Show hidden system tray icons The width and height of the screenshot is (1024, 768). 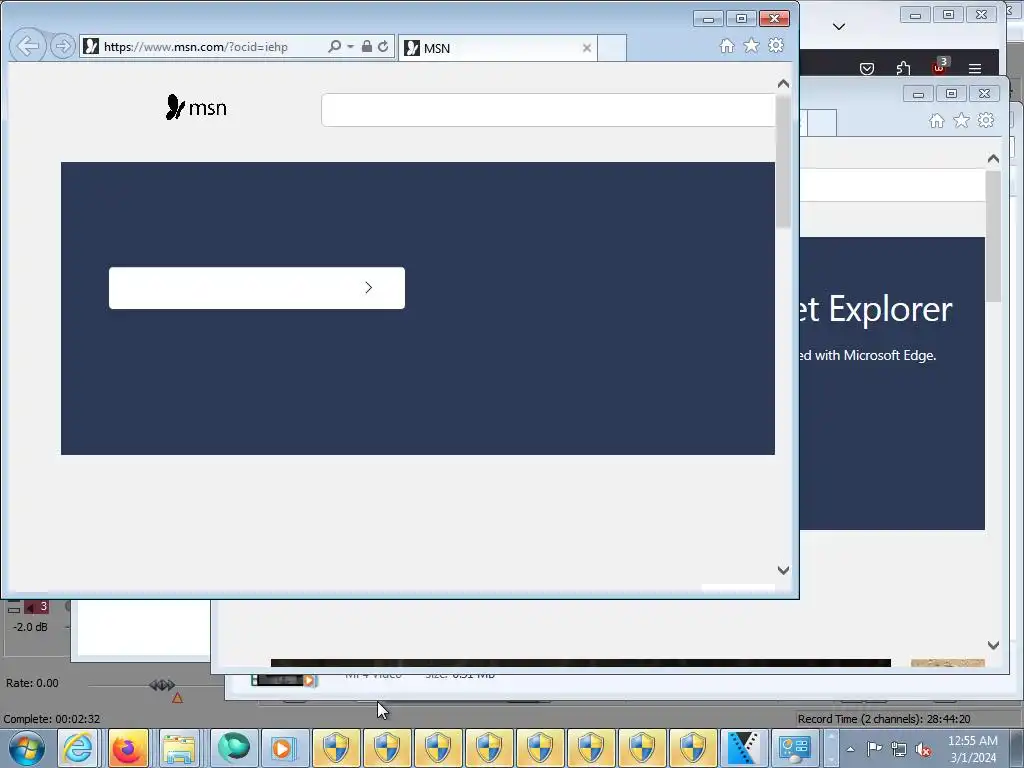(x=850, y=749)
